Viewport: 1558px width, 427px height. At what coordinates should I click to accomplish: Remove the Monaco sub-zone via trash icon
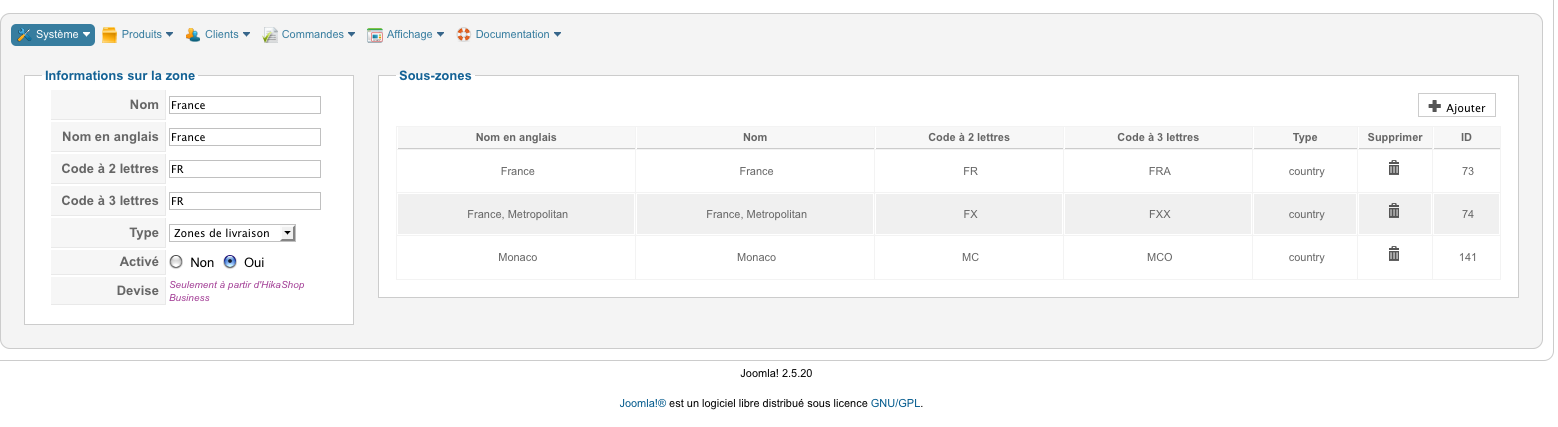click(1394, 254)
